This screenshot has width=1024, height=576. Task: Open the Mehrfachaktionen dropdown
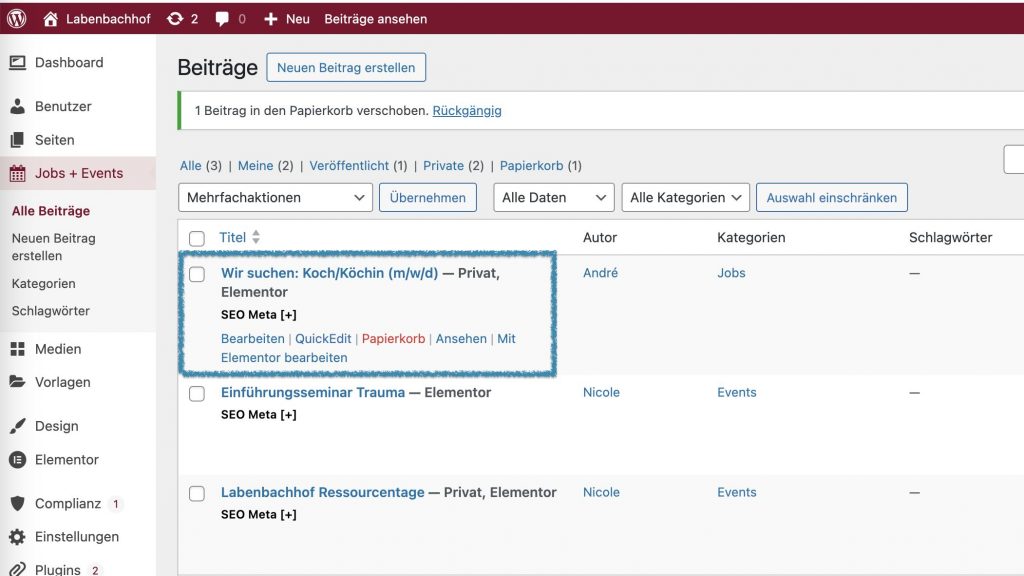tap(277, 198)
